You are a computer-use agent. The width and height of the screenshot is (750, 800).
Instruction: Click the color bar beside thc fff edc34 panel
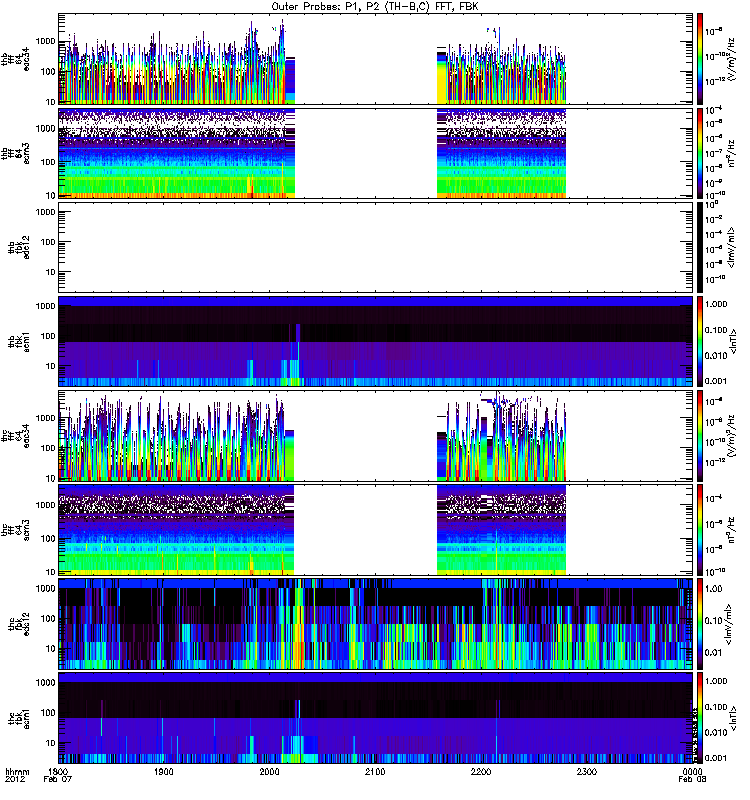(x=700, y=436)
